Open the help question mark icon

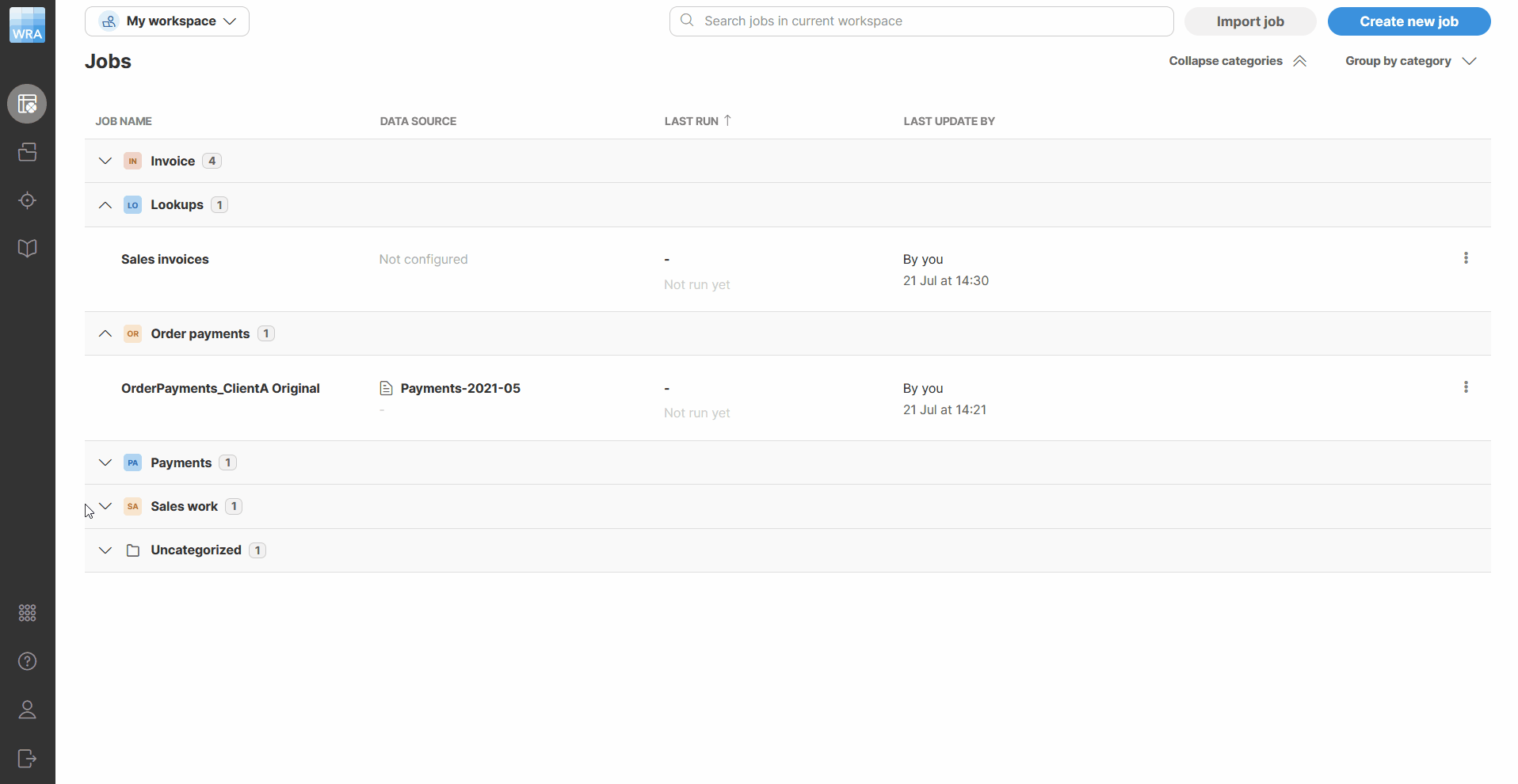coord(27,661)
